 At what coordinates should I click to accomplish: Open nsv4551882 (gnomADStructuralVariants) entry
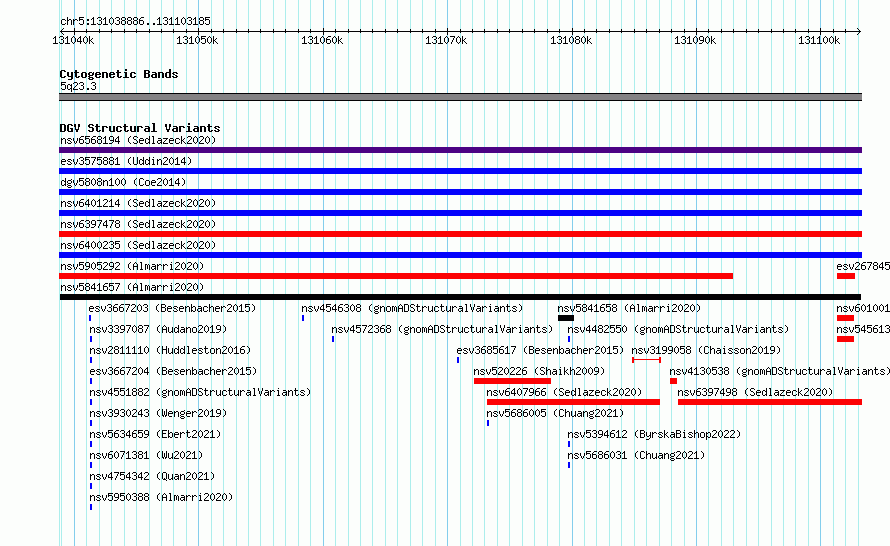(200, 392)
